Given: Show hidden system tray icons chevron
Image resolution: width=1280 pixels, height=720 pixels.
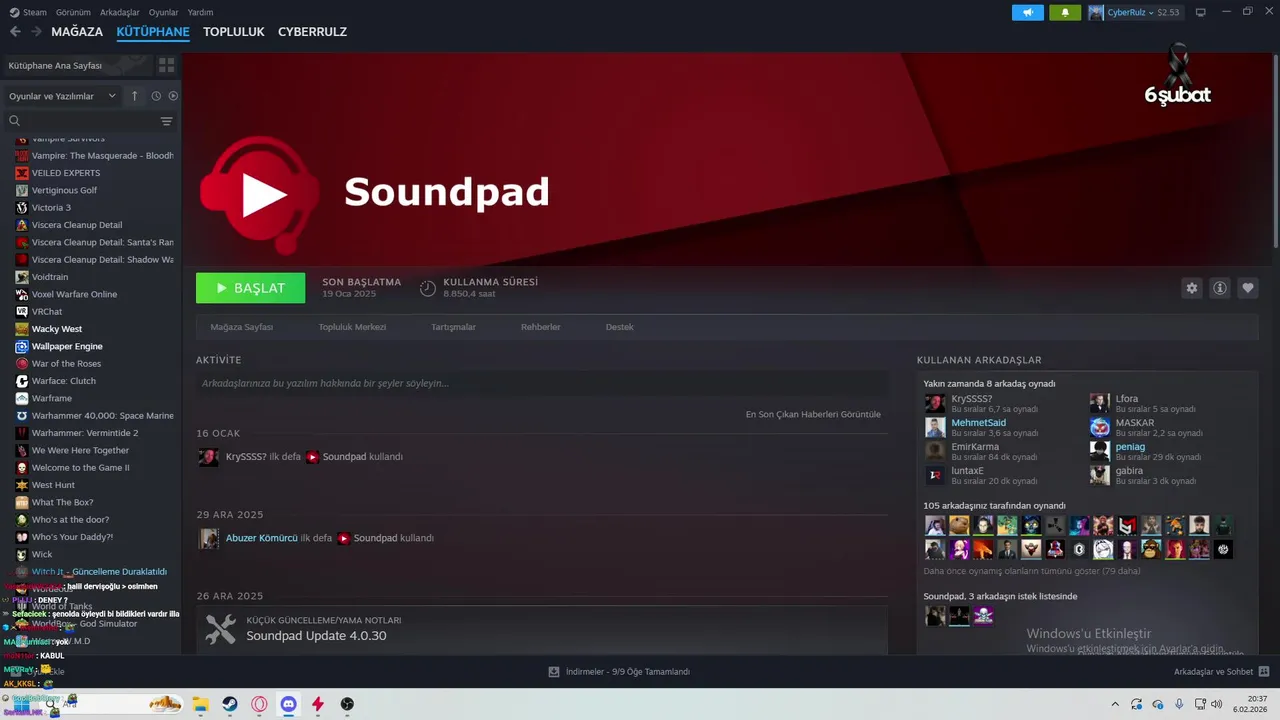Looking at the screenshot, I should pos(1115,704).
